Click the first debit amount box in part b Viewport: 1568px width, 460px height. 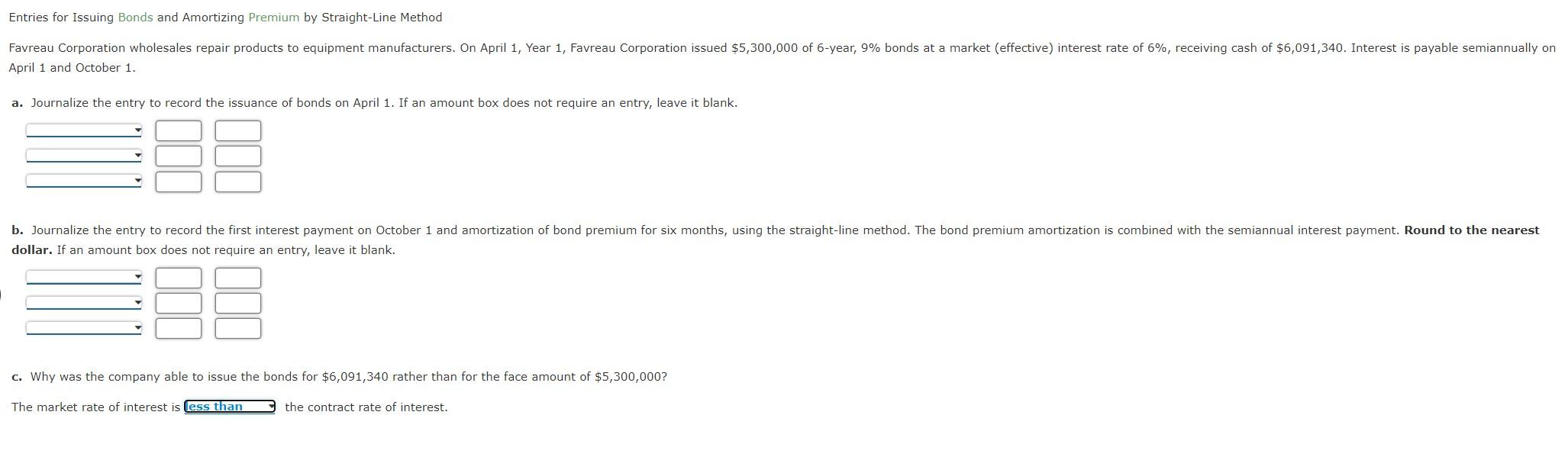click(178, 277)
